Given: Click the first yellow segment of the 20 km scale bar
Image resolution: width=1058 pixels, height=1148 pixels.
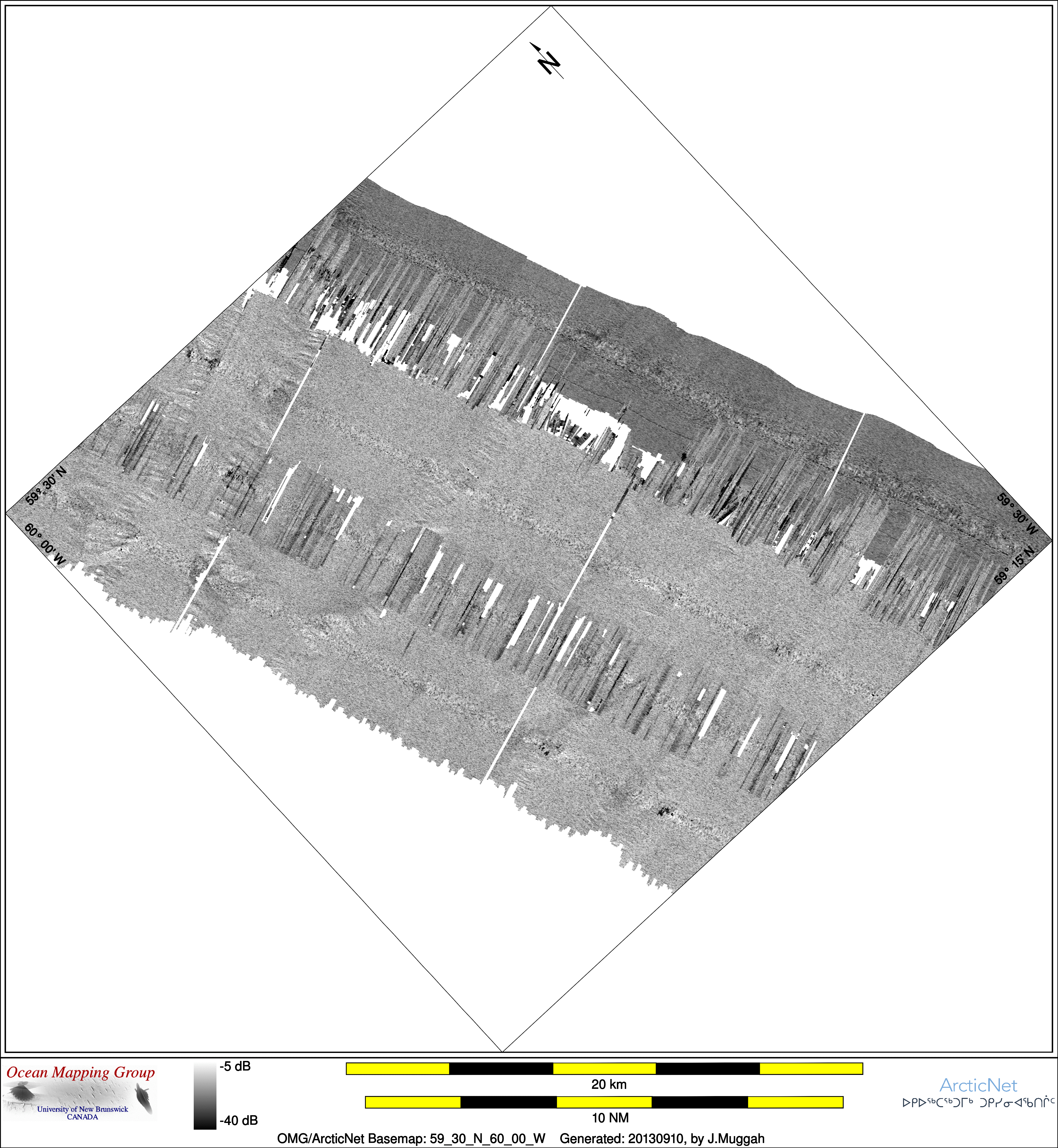Looking at the screenshot, I should click(x=398, y=1068).
